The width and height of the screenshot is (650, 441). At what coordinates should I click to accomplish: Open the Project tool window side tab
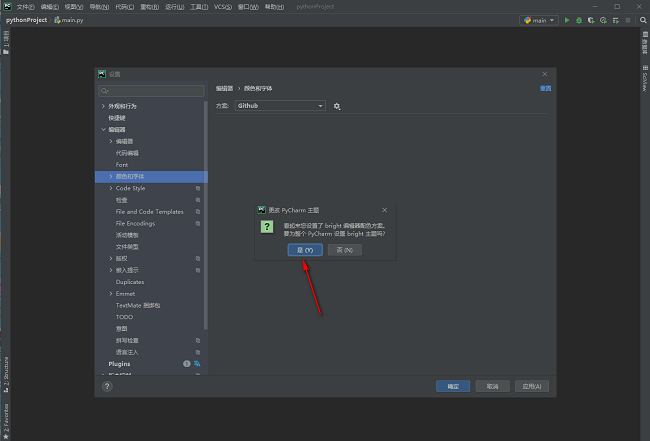pos(6,43)
